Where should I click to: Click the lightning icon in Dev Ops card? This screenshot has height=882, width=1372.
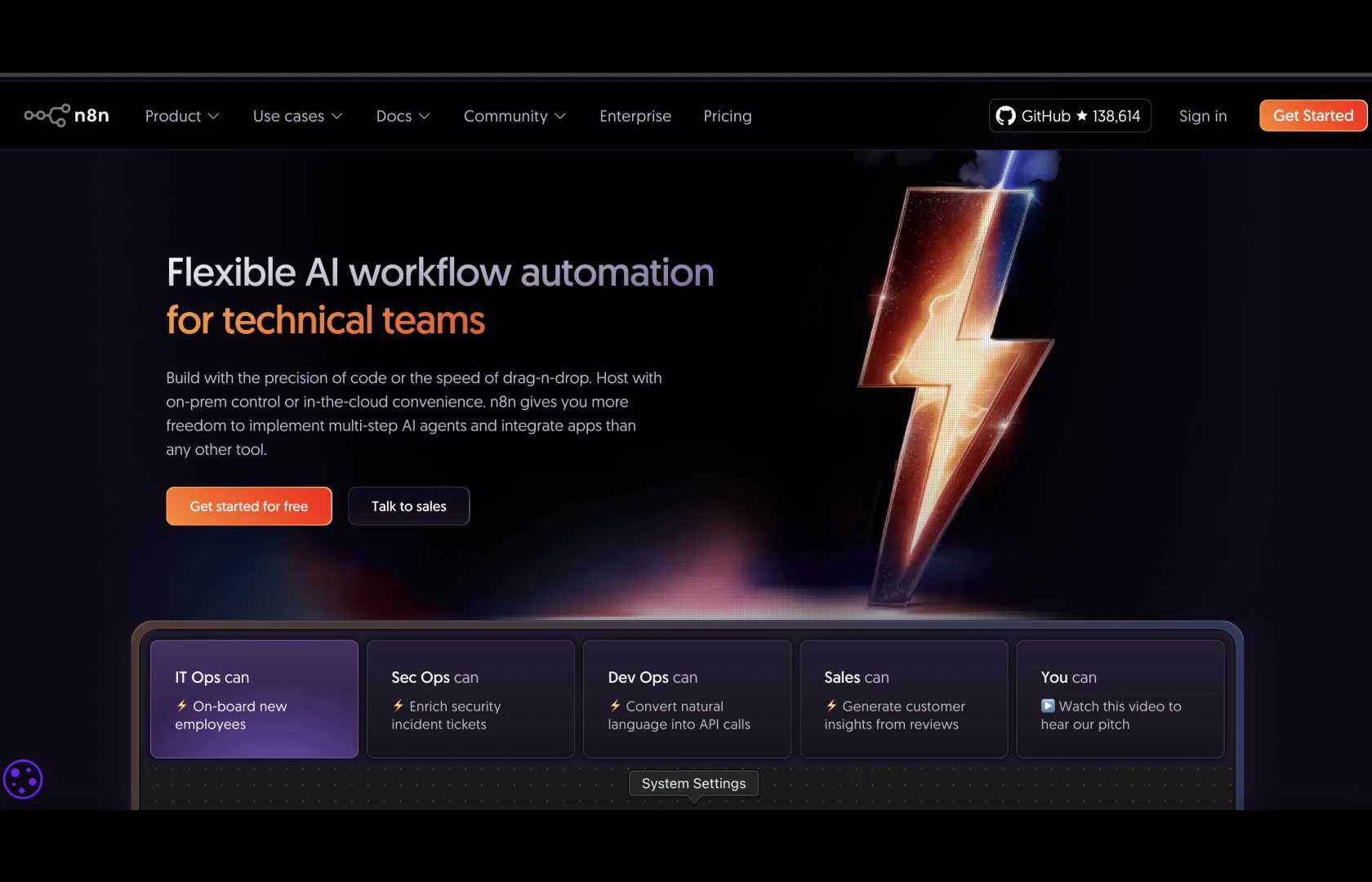point(615,706)
